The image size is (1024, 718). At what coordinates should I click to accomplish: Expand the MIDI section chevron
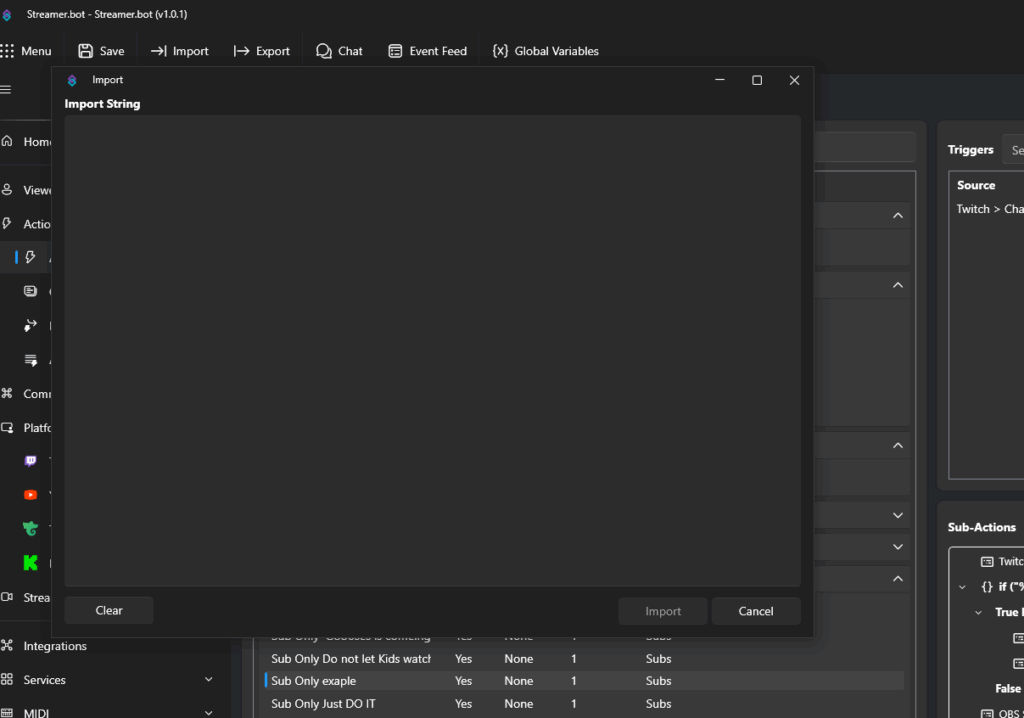[x=208, y=713]
